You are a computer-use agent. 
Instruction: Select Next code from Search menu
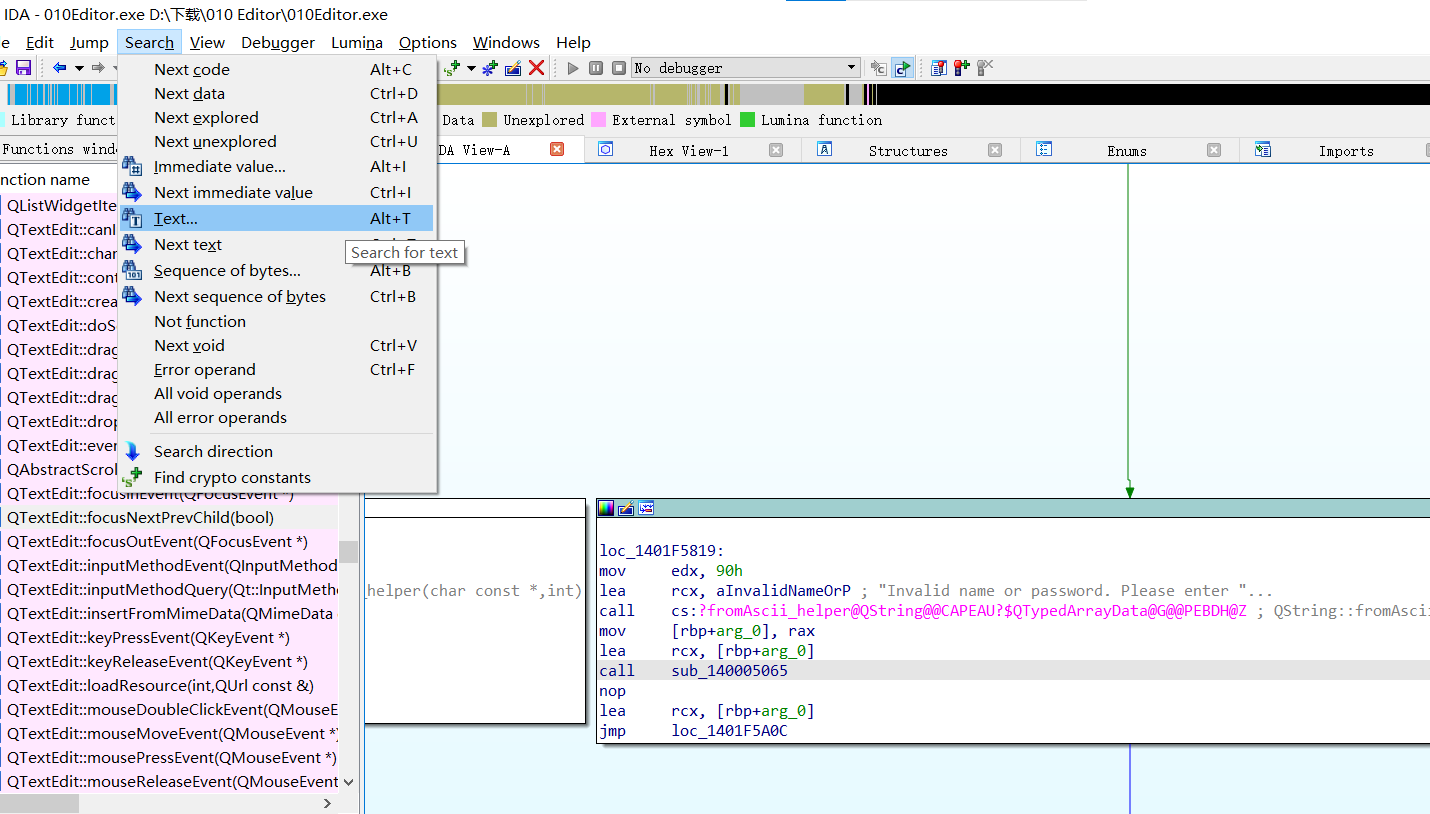click(277, 69)
